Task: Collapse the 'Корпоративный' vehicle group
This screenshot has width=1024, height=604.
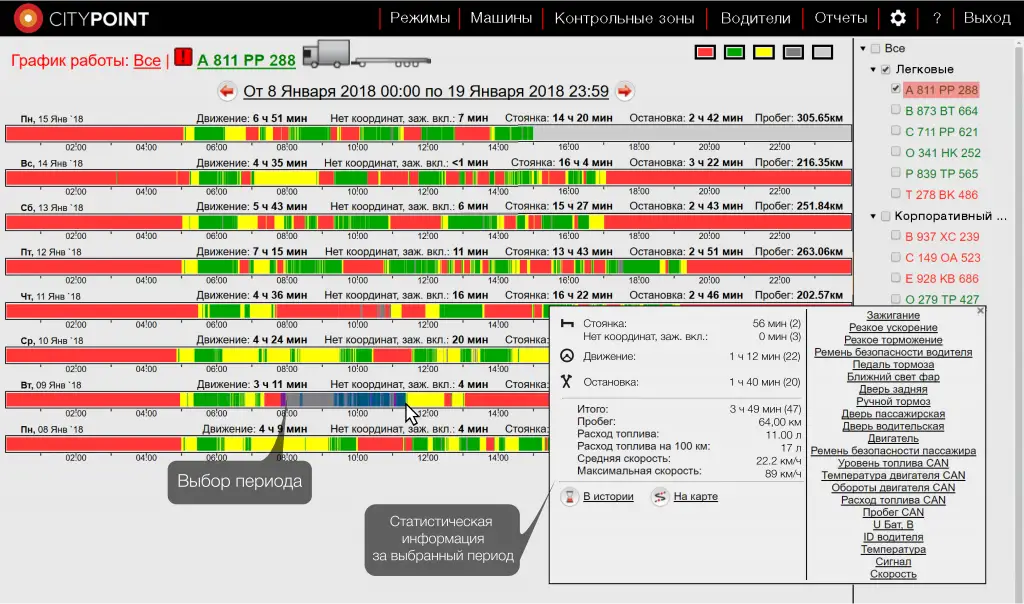Action: 870,216
